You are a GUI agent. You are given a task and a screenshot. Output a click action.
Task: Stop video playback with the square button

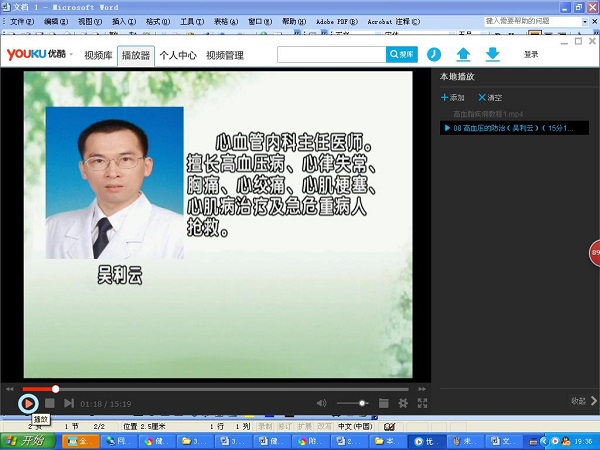50,403
